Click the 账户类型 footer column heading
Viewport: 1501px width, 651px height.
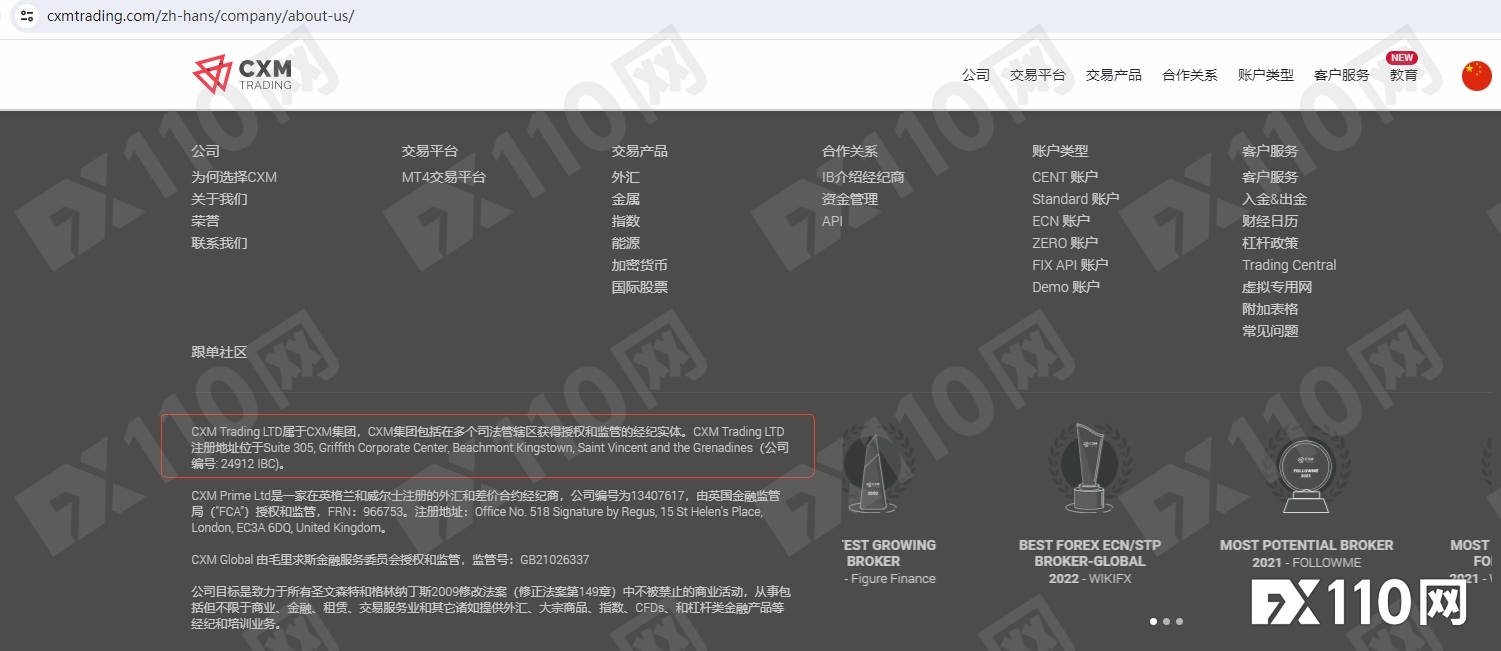(1060, 151)
